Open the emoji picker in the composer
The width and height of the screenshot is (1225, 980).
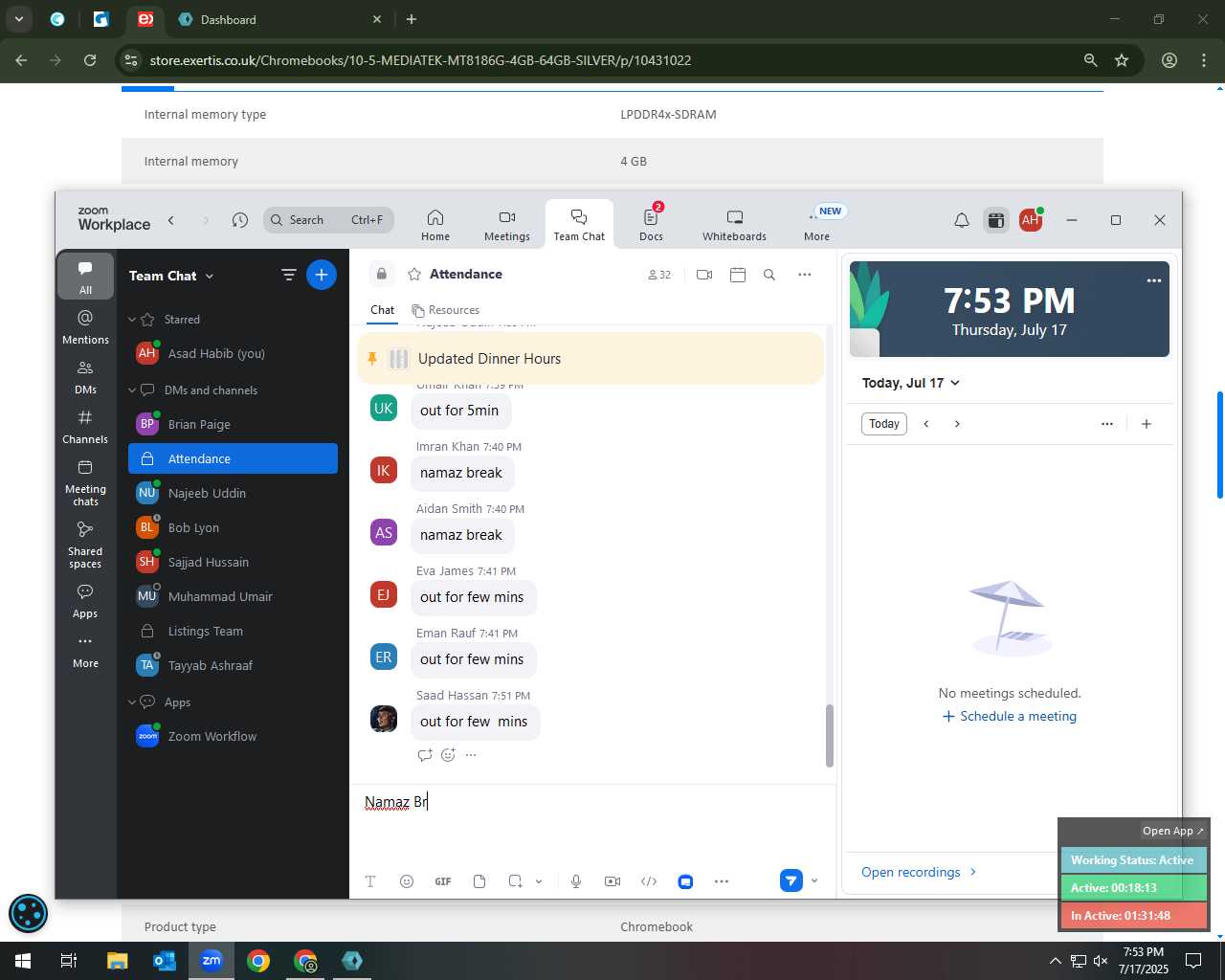click(x=407, y=881)
